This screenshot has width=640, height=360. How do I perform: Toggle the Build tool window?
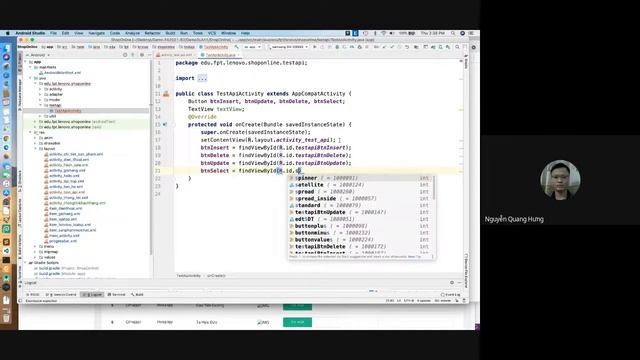(x=138, y=294)
